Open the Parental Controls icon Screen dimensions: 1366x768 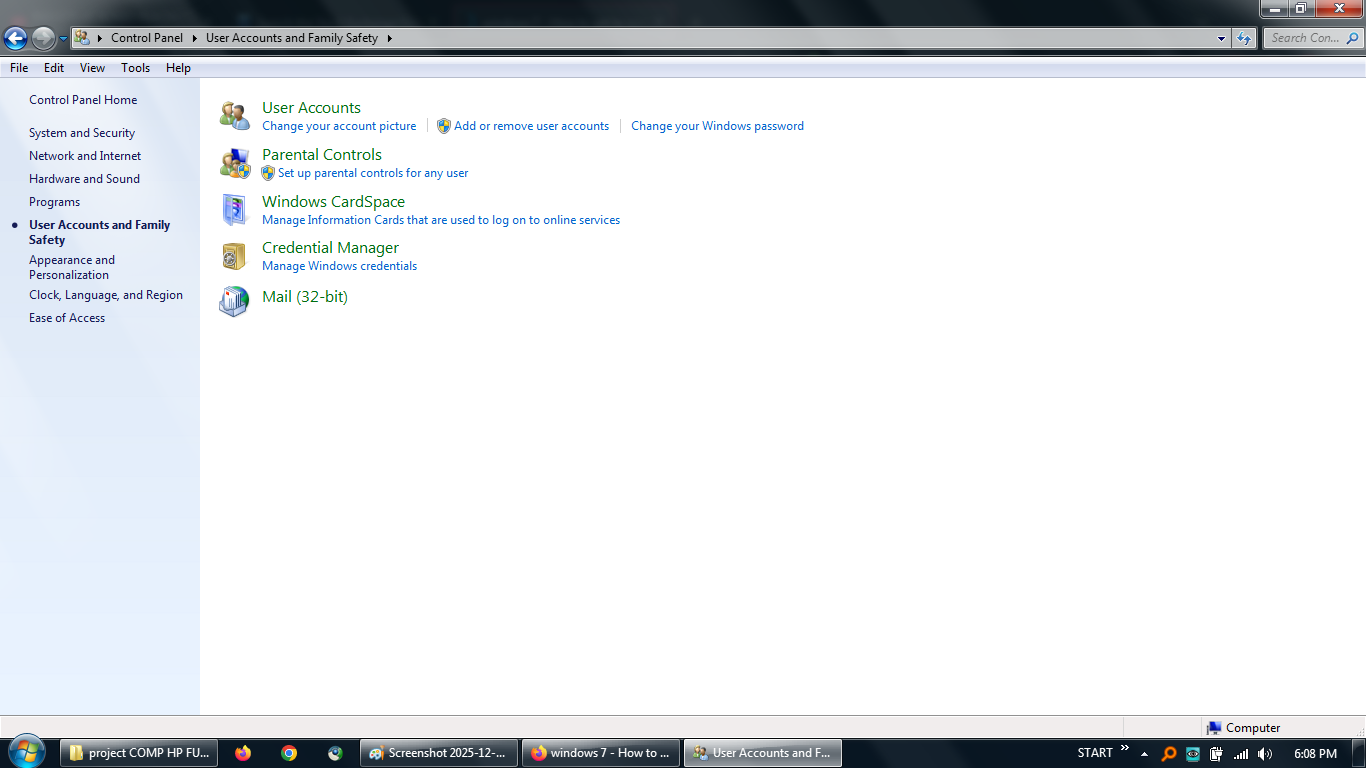click(x=235, y=163)
